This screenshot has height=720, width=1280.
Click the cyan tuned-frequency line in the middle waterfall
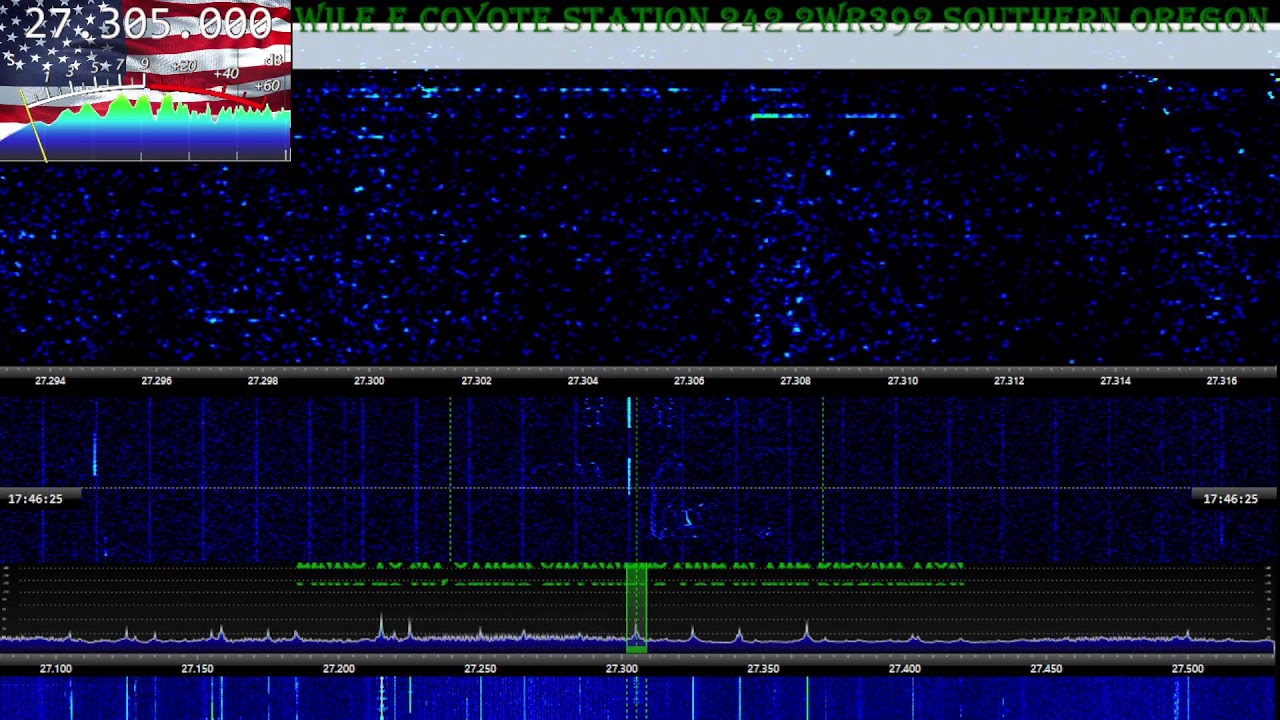click(x=629, y=445)
